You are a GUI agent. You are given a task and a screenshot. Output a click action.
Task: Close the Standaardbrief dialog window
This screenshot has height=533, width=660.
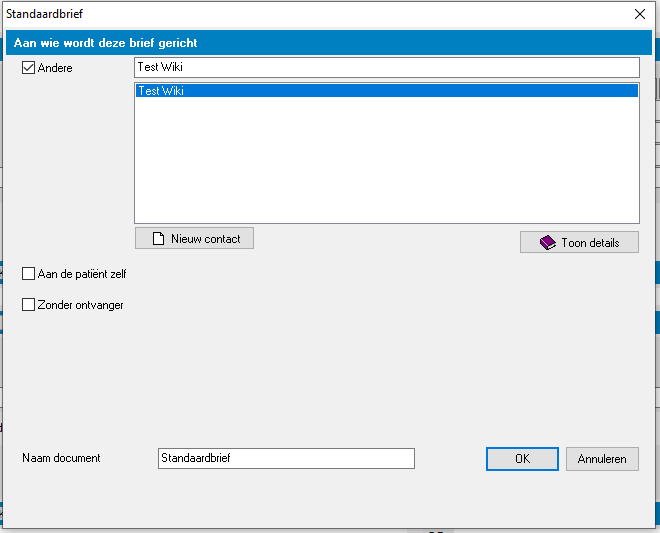(x=640, y=14)
